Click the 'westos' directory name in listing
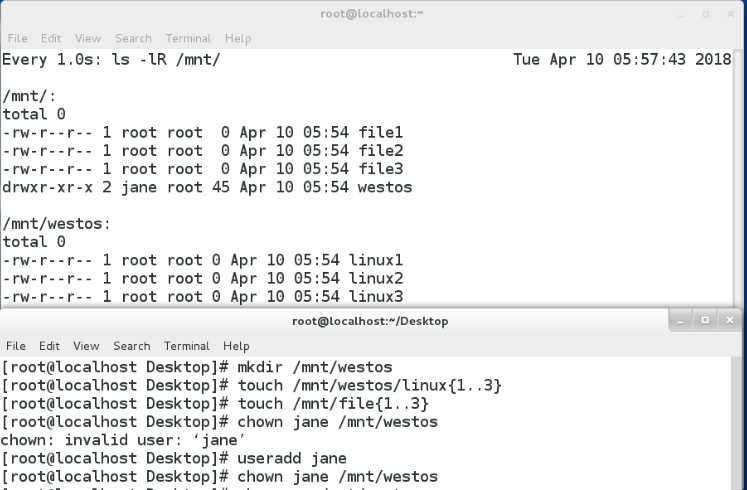Viewport: 747px width, 490px height. [x=384, y=187]
